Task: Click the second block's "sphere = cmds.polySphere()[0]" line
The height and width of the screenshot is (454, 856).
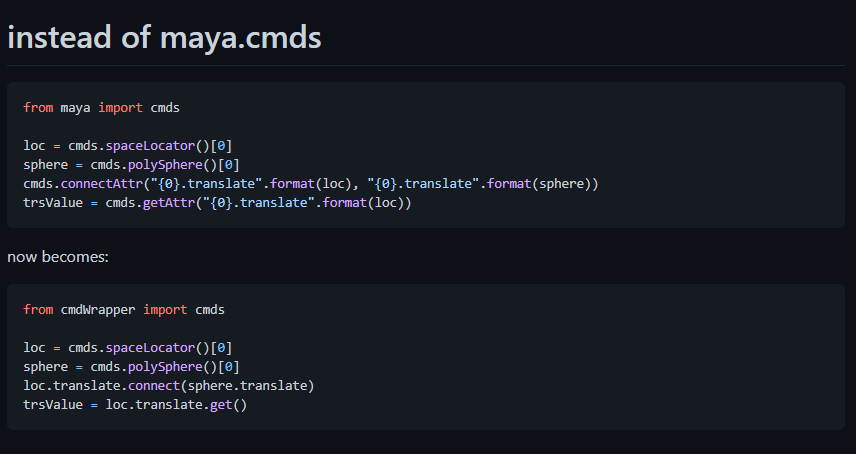Action: point(132,367)
